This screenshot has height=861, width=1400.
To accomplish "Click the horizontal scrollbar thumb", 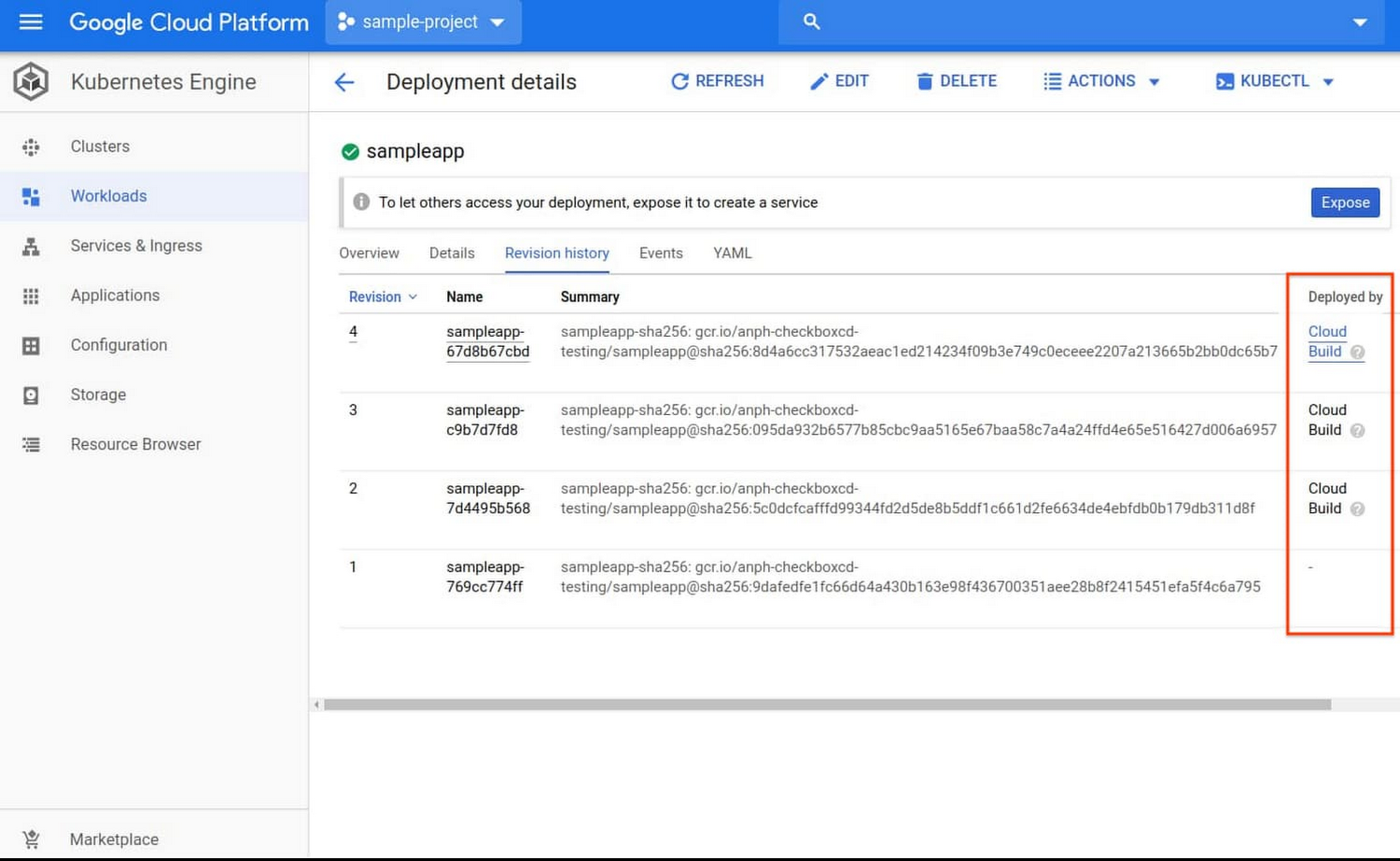I will (x=827, y=705).
